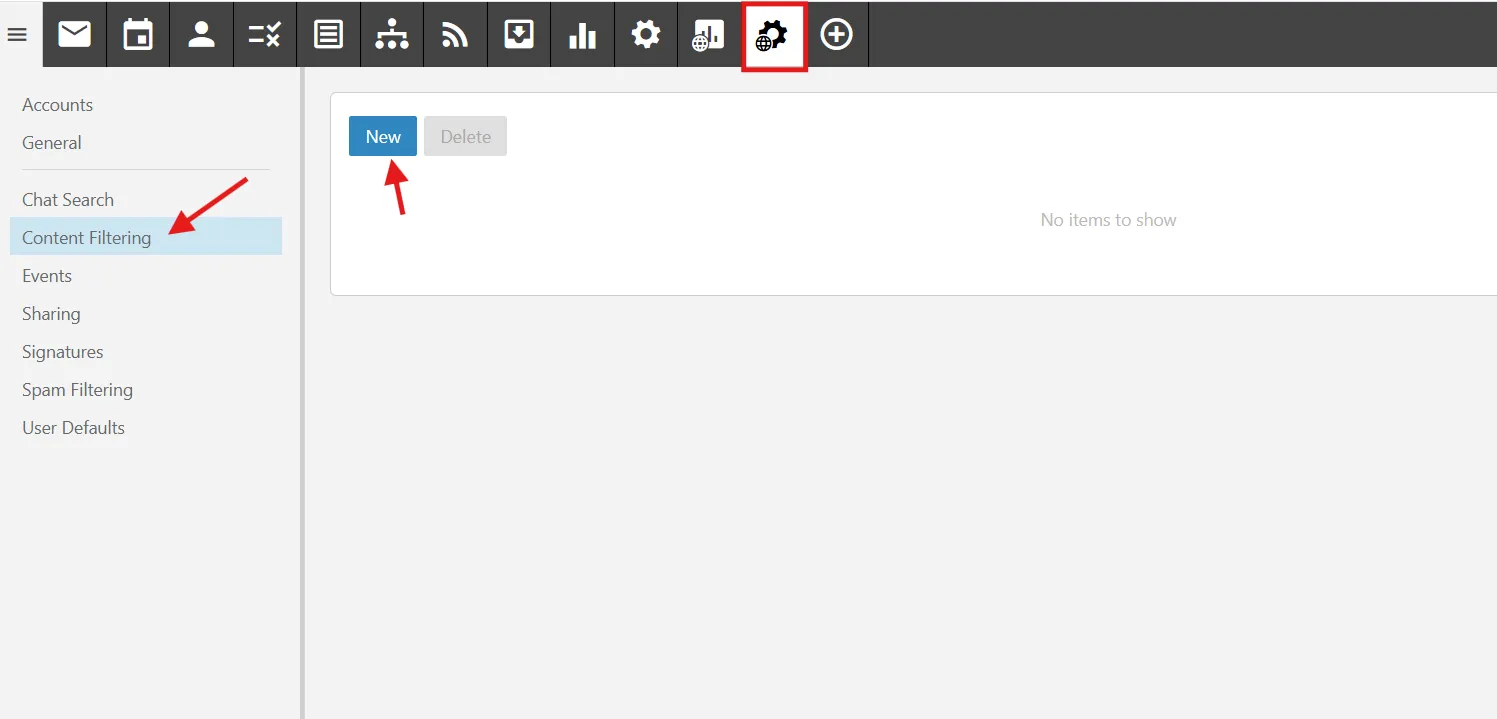1497x719 pixels.
Task: Open the General settings section
Action: click(52, 143)
